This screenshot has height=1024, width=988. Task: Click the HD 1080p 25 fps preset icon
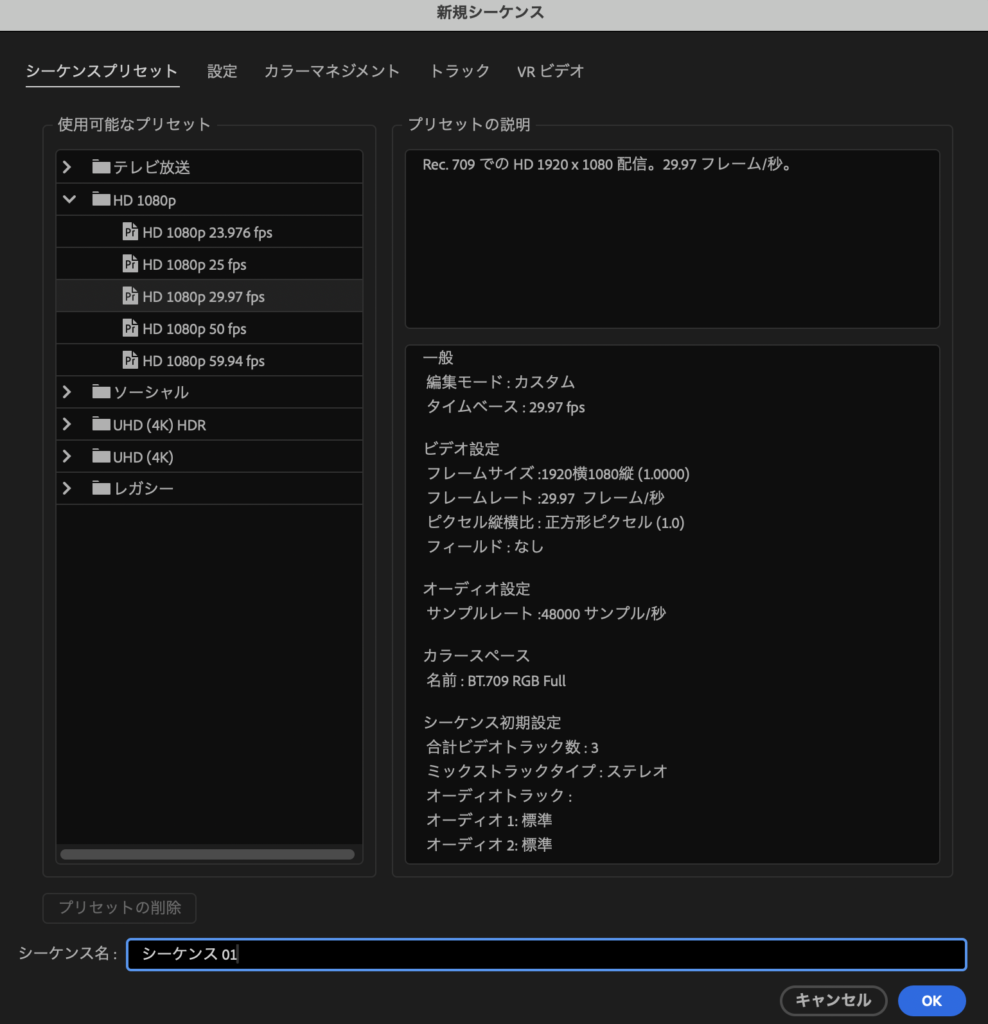[130, 264]
